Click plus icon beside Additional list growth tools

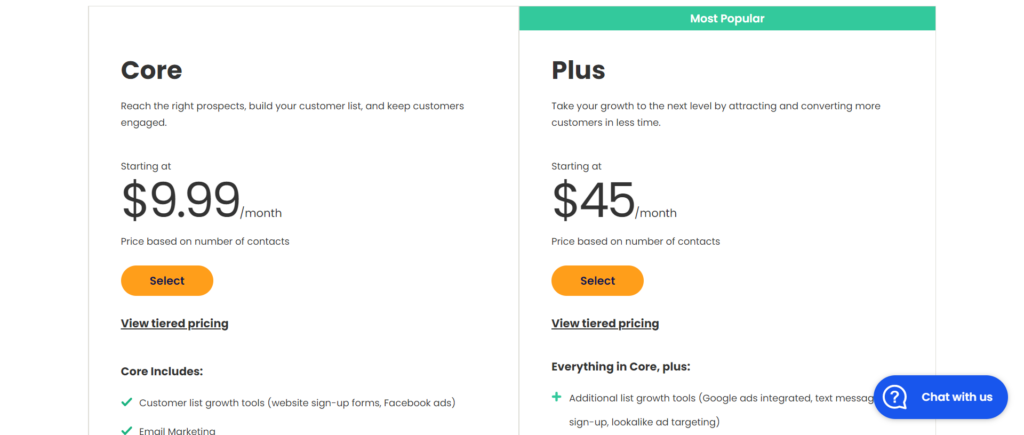(x=556, y=396)
